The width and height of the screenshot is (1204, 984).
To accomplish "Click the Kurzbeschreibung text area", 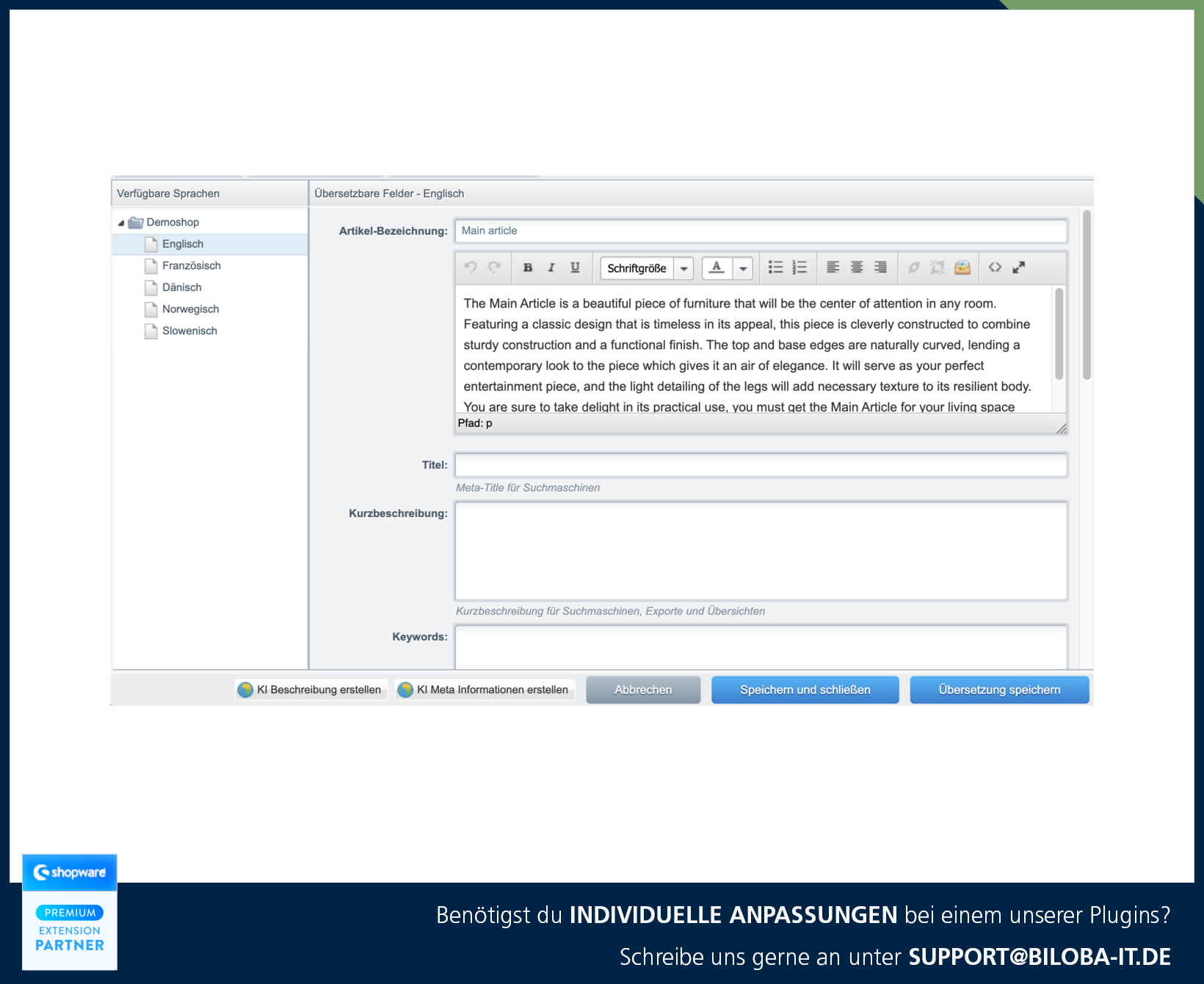I will point(761,551).
